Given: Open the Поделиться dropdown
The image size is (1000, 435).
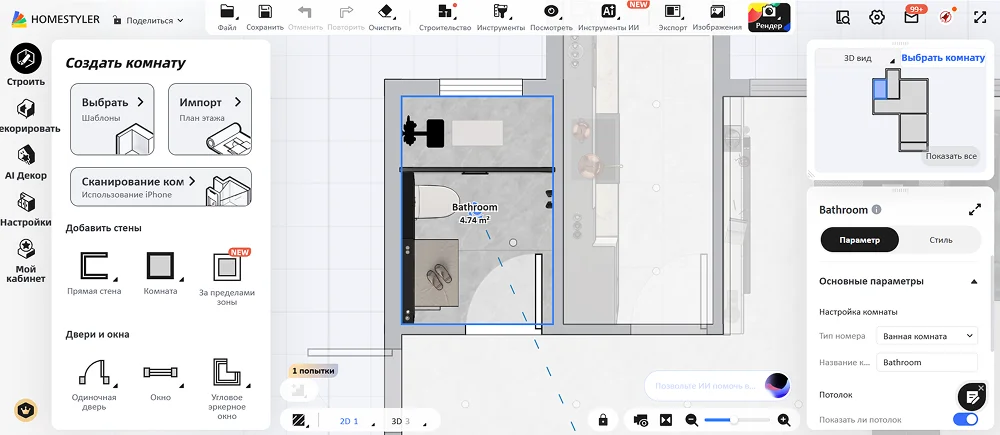Looking at the screenshot, I should 150,20.
